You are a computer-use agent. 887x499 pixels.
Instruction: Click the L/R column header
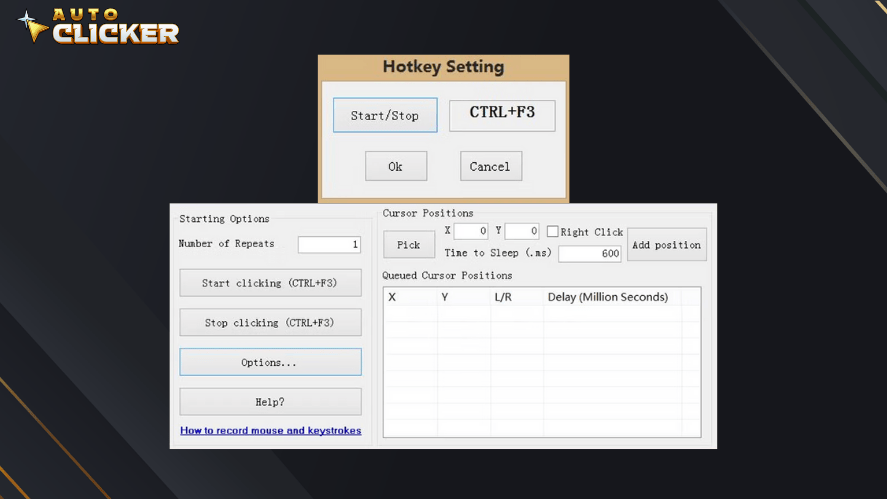coord(503,297)
